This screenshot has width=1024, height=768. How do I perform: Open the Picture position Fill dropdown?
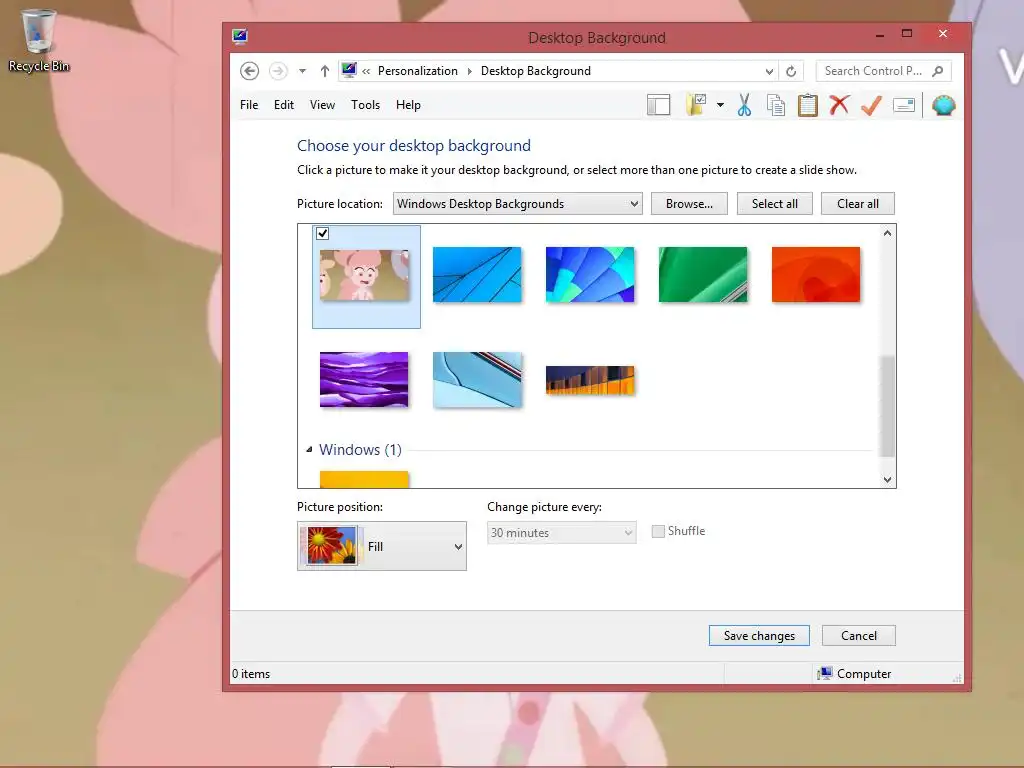point(382,546)
